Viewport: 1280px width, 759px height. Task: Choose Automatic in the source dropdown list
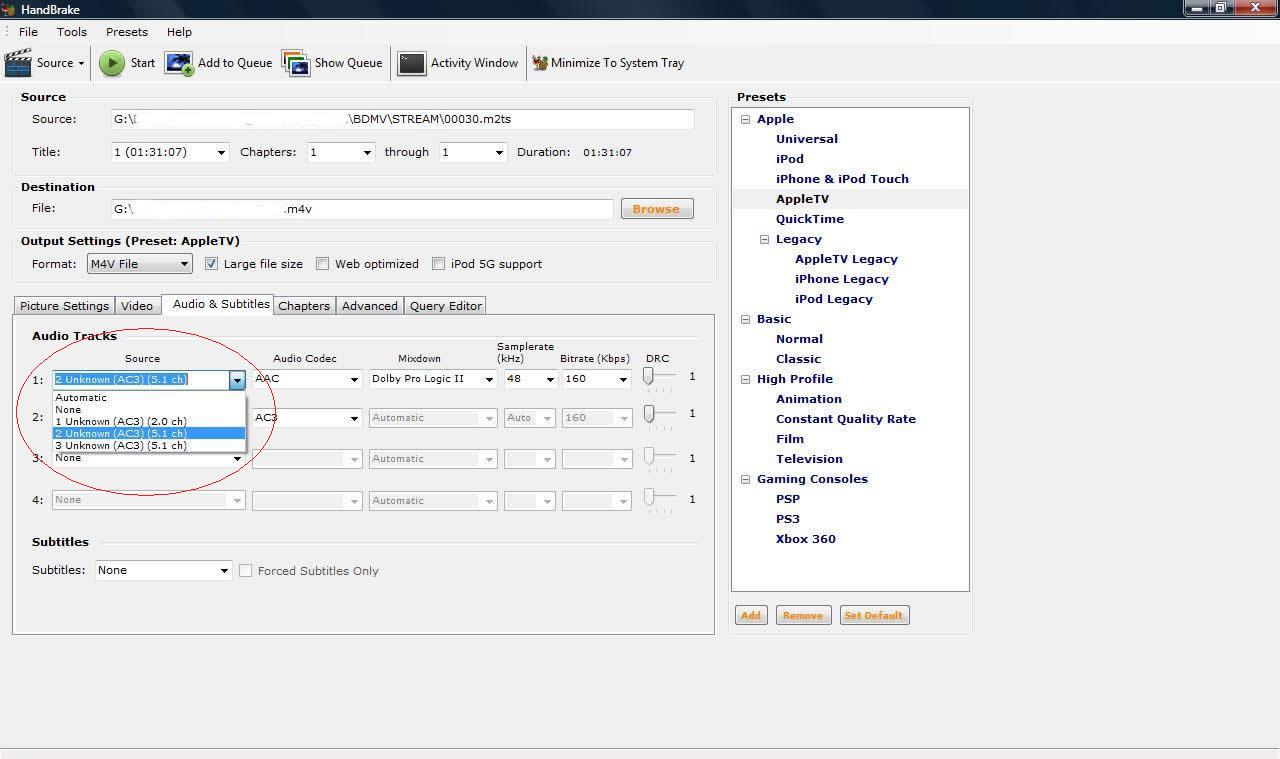pos(149,397)
